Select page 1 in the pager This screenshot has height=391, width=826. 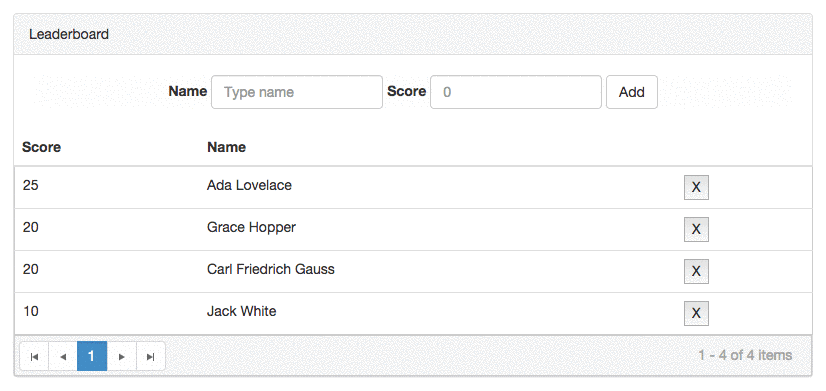pyautogui.click(x=92, y=356)
